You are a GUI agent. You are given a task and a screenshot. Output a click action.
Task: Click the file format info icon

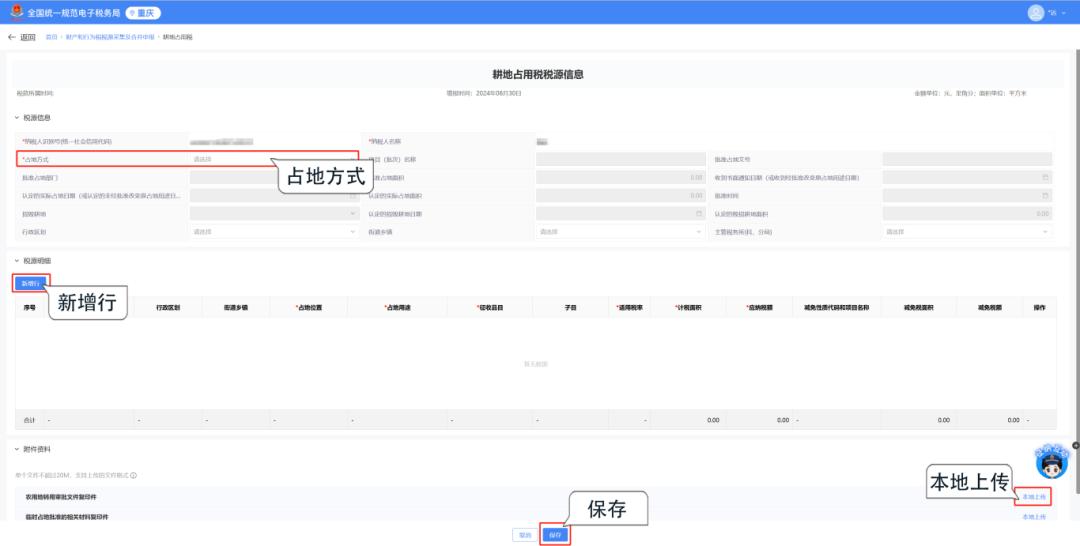click(x=133, y=476)
